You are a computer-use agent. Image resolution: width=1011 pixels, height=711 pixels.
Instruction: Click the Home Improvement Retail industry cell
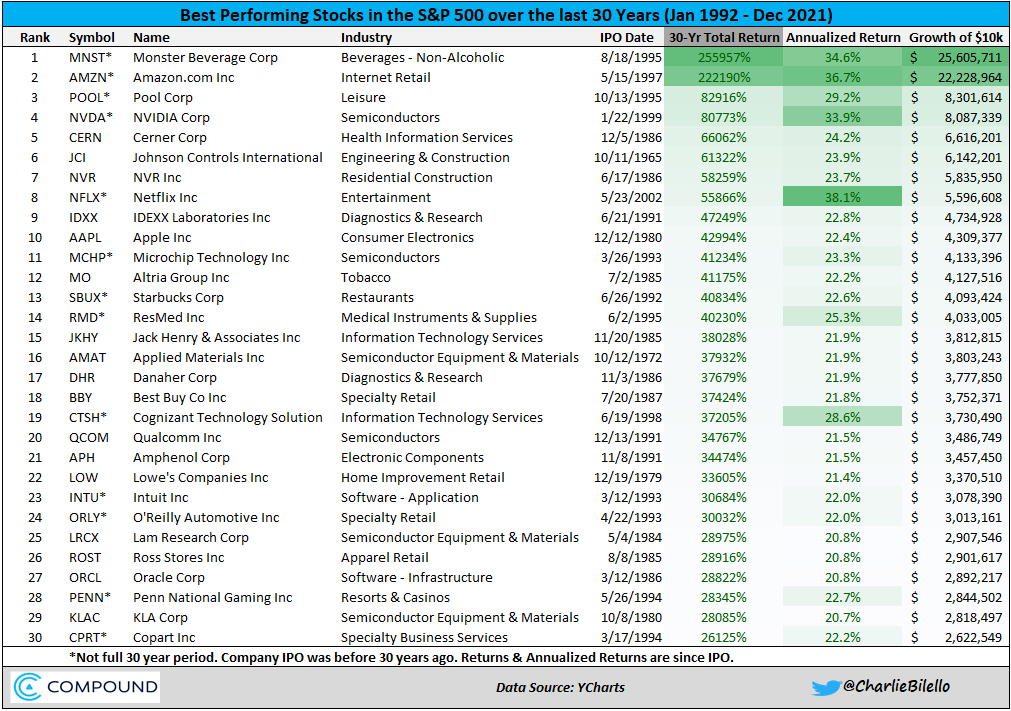click(x=423, y=477)
